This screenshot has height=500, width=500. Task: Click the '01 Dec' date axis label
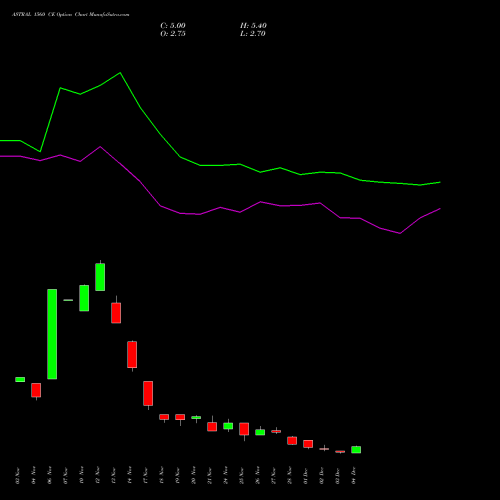(x=306, y=476)
